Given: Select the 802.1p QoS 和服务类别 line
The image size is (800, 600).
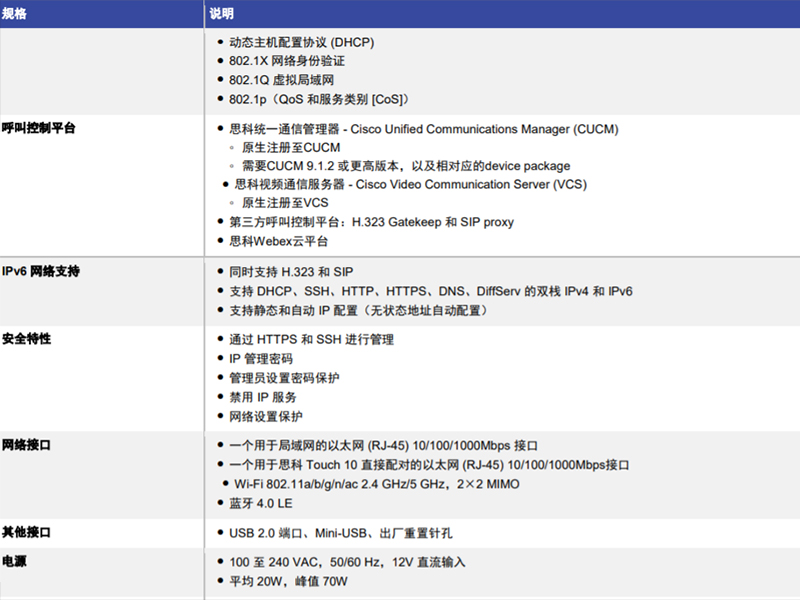Looking at the screenshot, I should (x=319, y=99).
